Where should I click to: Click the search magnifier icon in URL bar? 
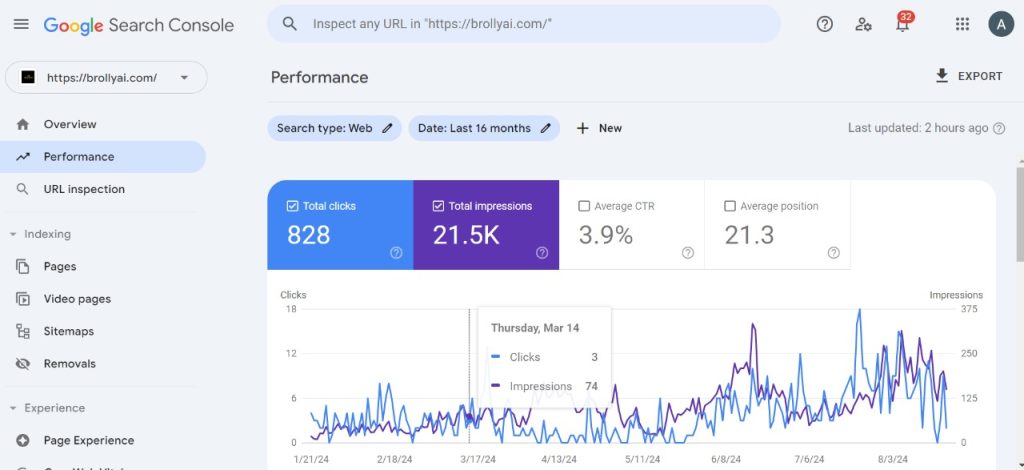289,24
